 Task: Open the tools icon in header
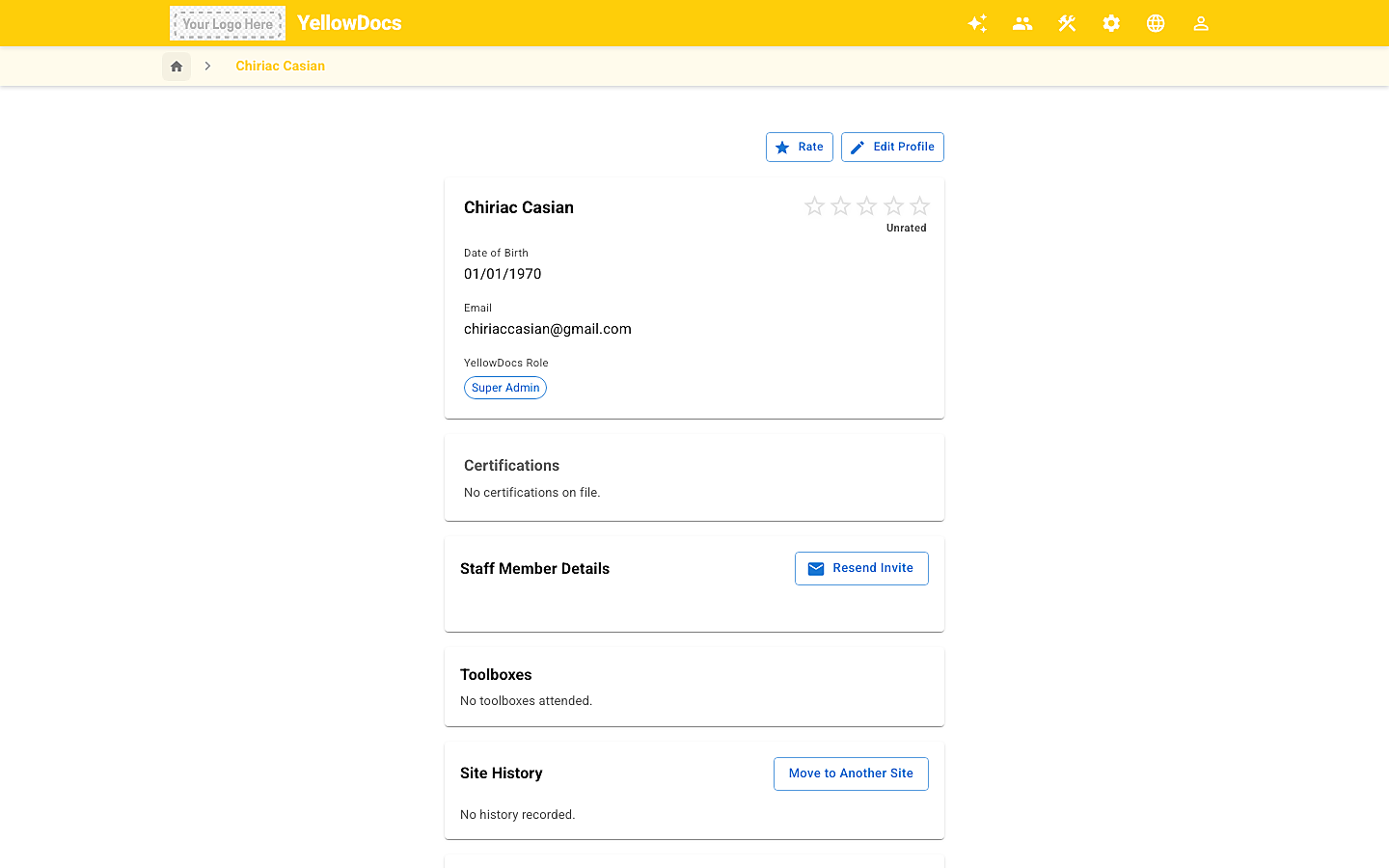click(x=1067, y=23)
